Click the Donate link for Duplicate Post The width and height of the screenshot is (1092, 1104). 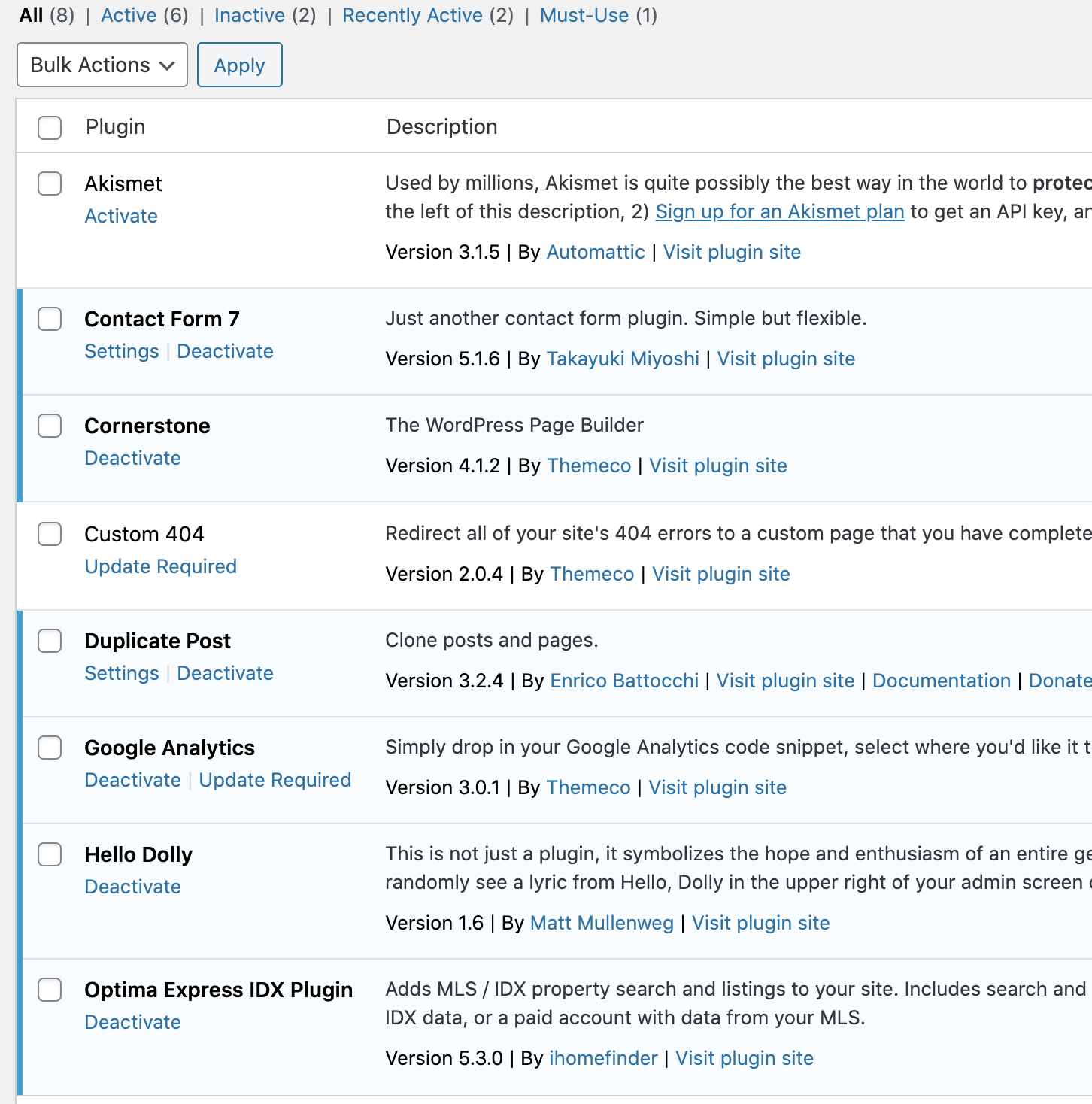pos(1060,681)
